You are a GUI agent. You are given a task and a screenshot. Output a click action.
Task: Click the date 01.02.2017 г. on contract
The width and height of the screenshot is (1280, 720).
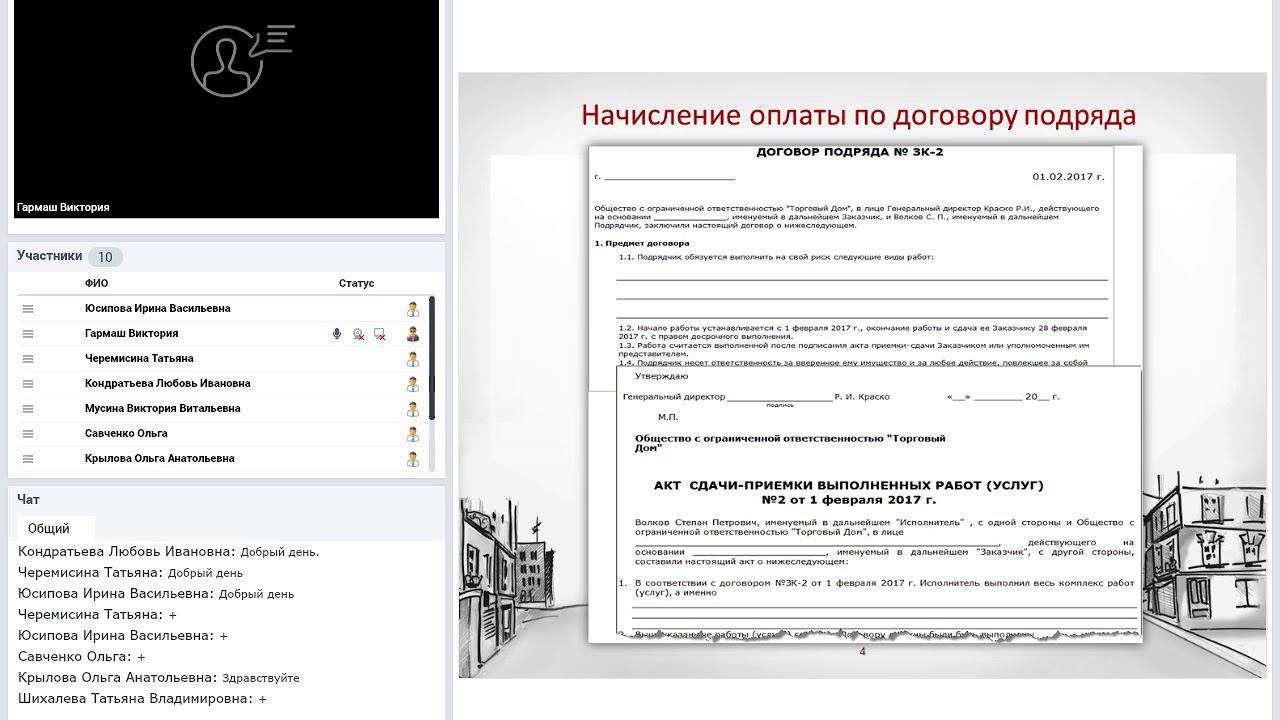point(1068,177)
